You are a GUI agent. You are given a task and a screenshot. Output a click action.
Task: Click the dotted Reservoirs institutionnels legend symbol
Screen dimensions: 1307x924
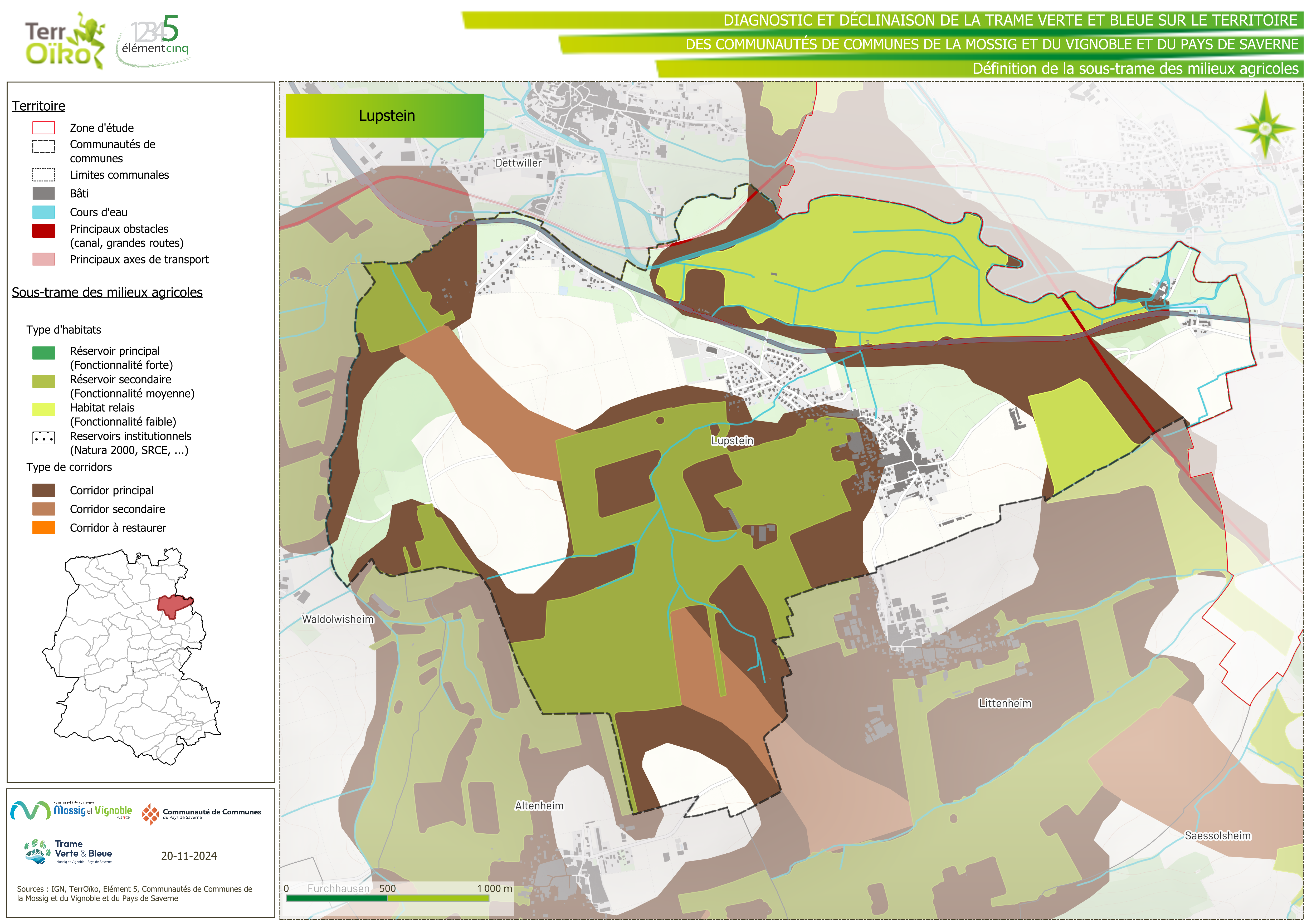tap(44, 438)
